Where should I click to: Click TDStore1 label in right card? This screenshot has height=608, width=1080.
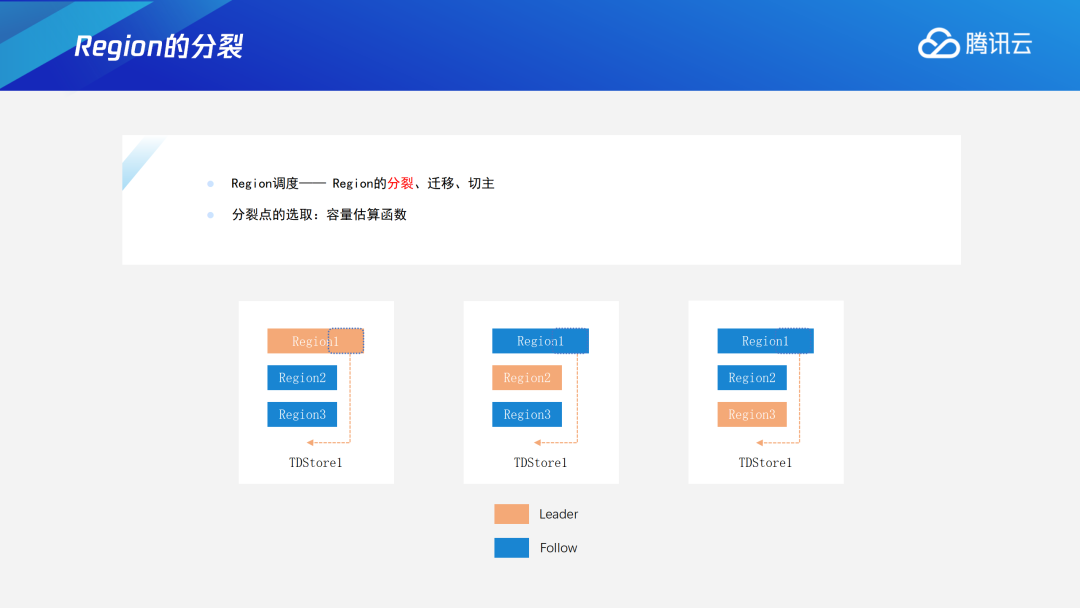765,463
